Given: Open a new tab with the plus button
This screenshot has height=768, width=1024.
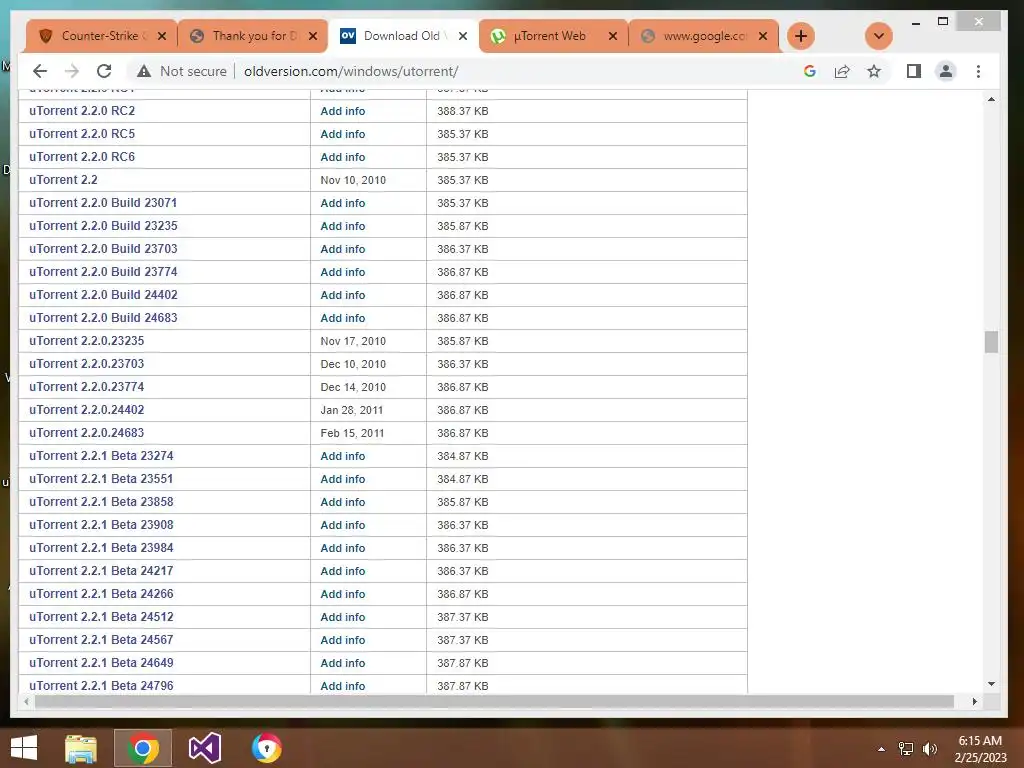Looking at the screenshot, I should click(801, 36).
